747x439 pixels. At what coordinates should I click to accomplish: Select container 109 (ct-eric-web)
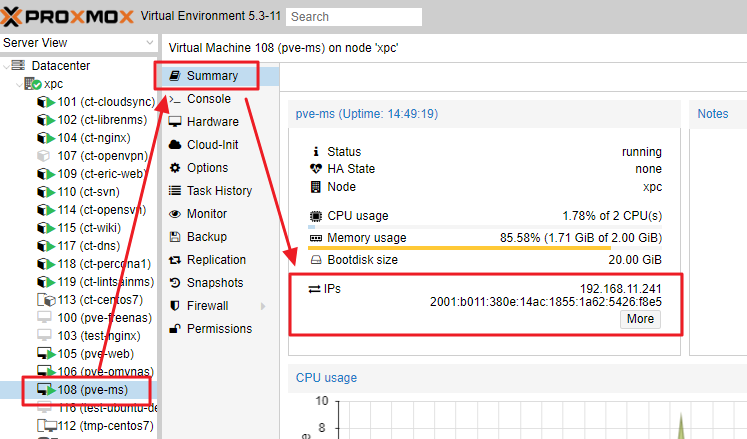(102, 174)
